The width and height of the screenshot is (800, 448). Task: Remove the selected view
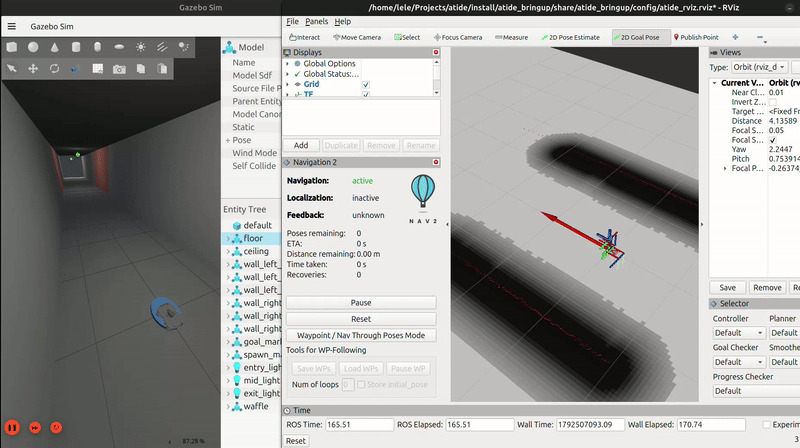[767, 288]
